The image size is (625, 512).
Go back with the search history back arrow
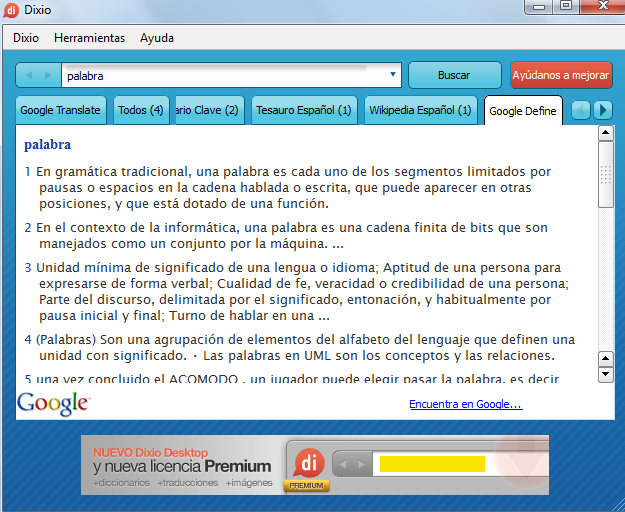29,75
